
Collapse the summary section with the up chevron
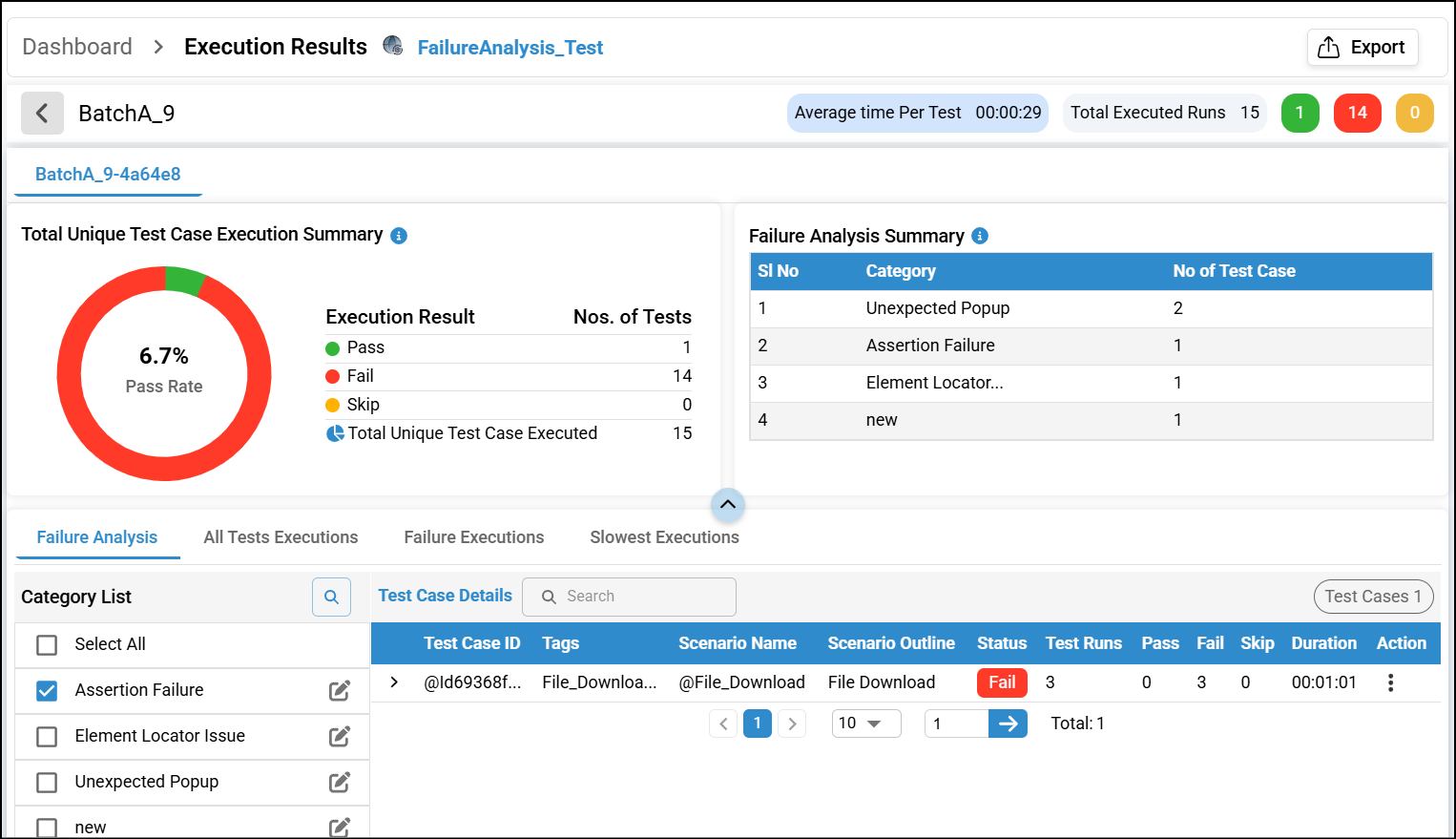tap(728, 504)
